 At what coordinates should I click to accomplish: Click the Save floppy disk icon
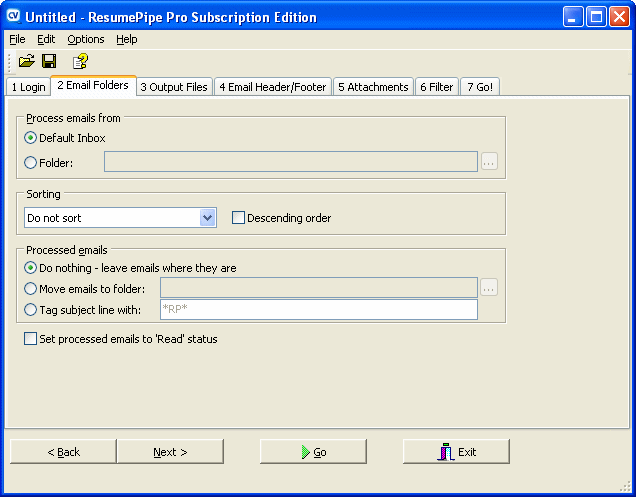(x=49, y=61)
